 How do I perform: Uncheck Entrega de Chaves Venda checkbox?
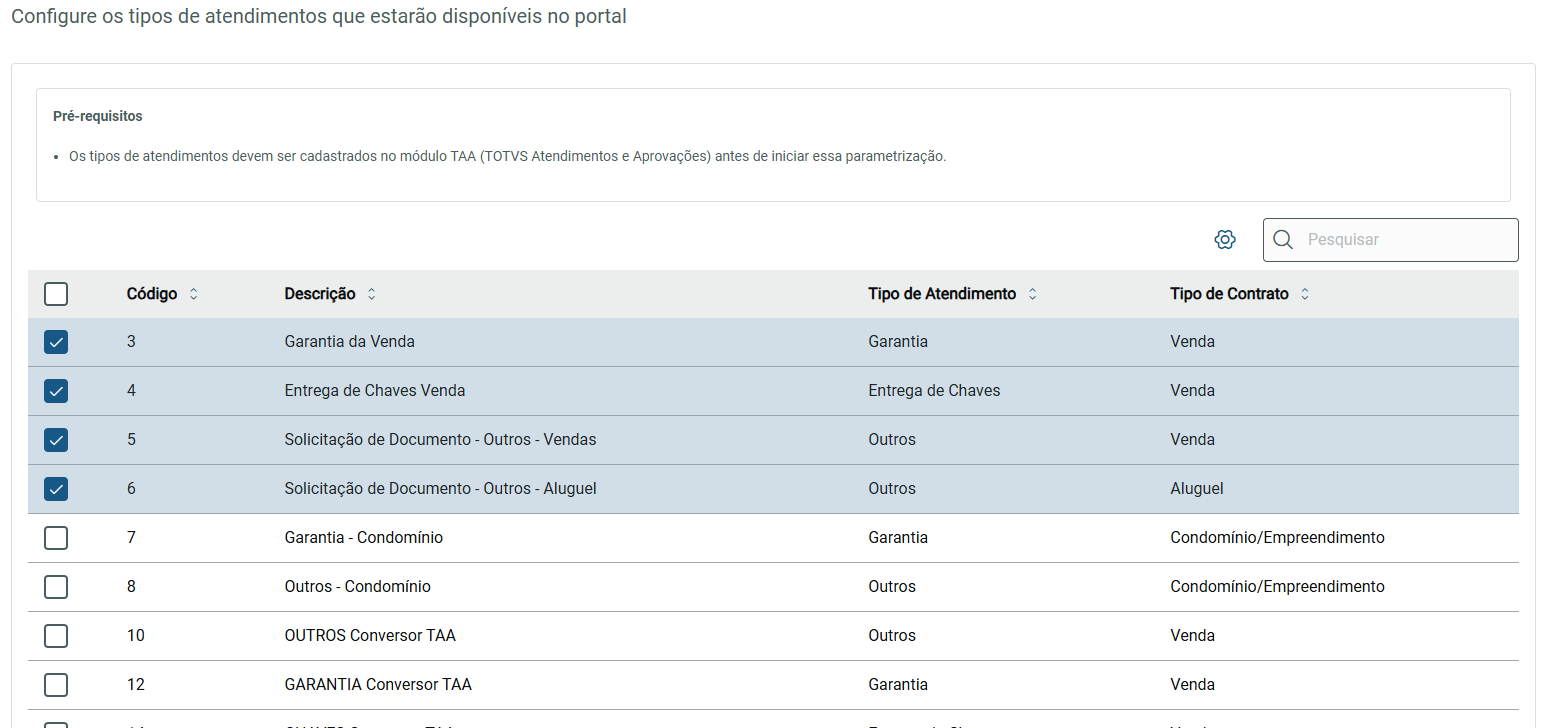[x=56, y=391]
